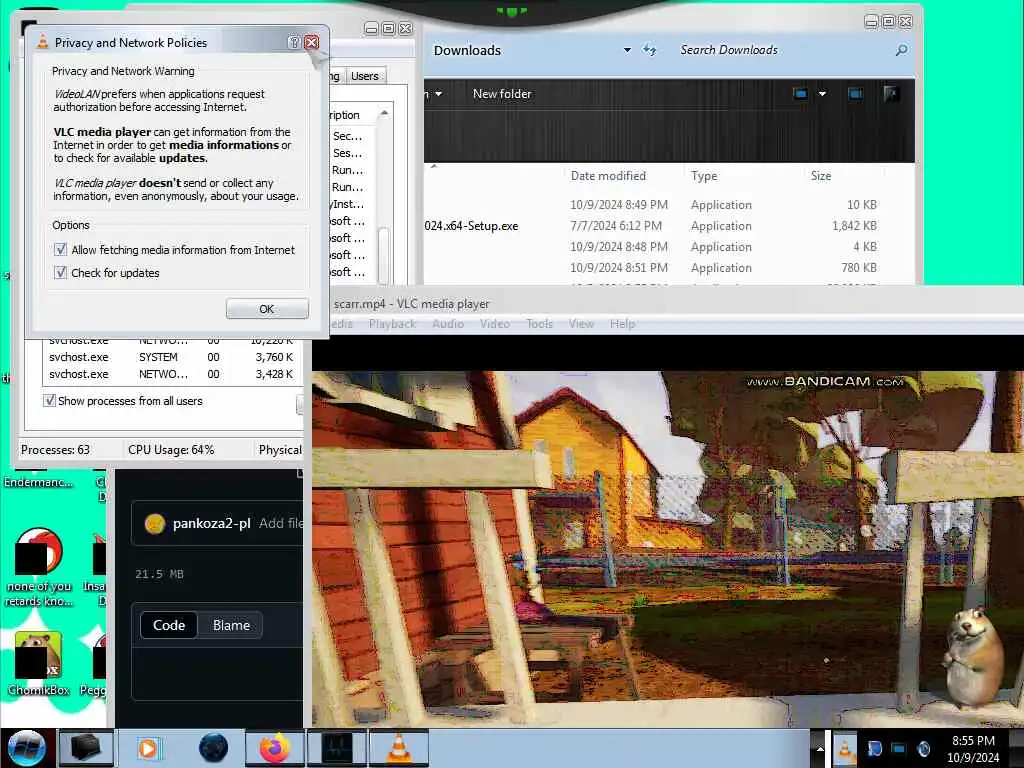
Task: Select file row modified 10/9/2024 8:49 PM
Action: point(653,205)
